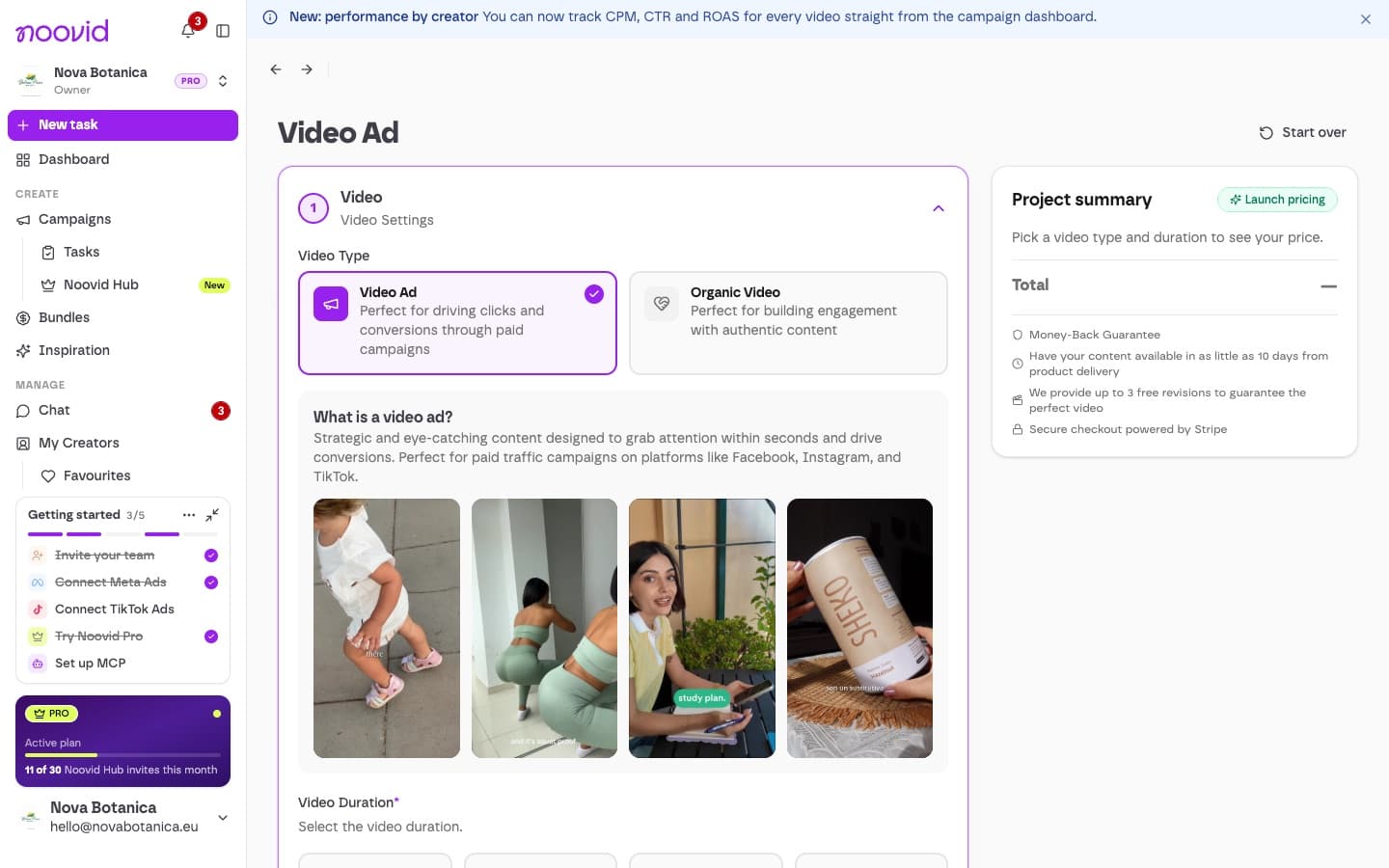Click the Set up MCP robot icon

click(x=38, y=664)
